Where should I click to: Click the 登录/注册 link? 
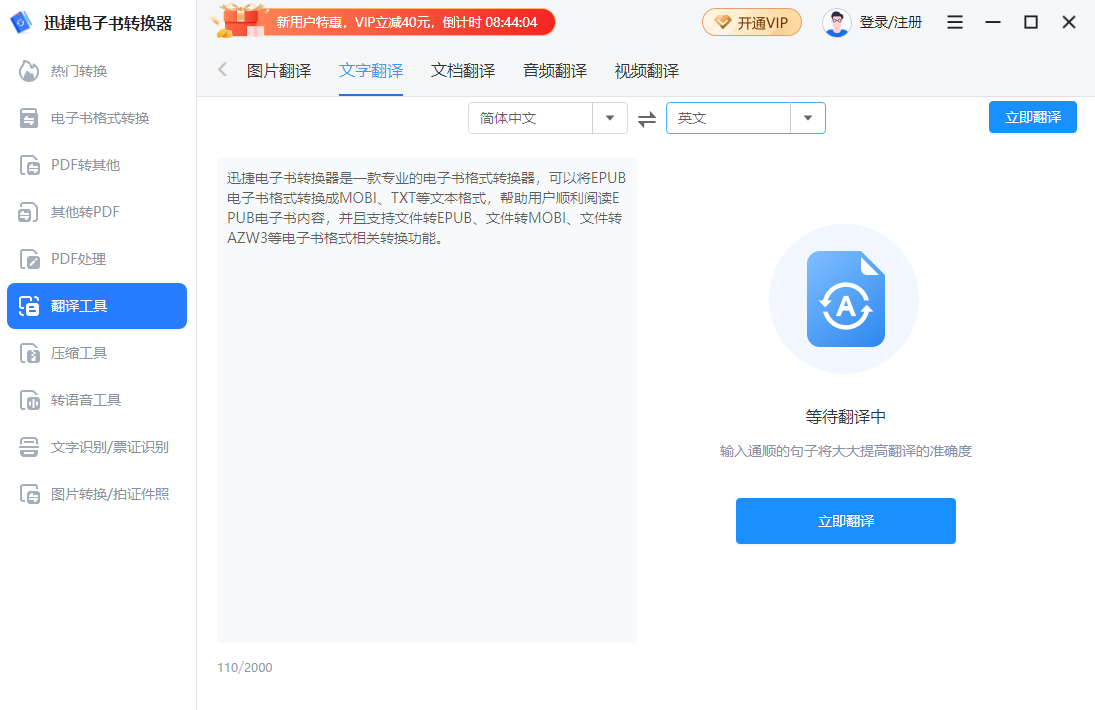click(890, 22)
